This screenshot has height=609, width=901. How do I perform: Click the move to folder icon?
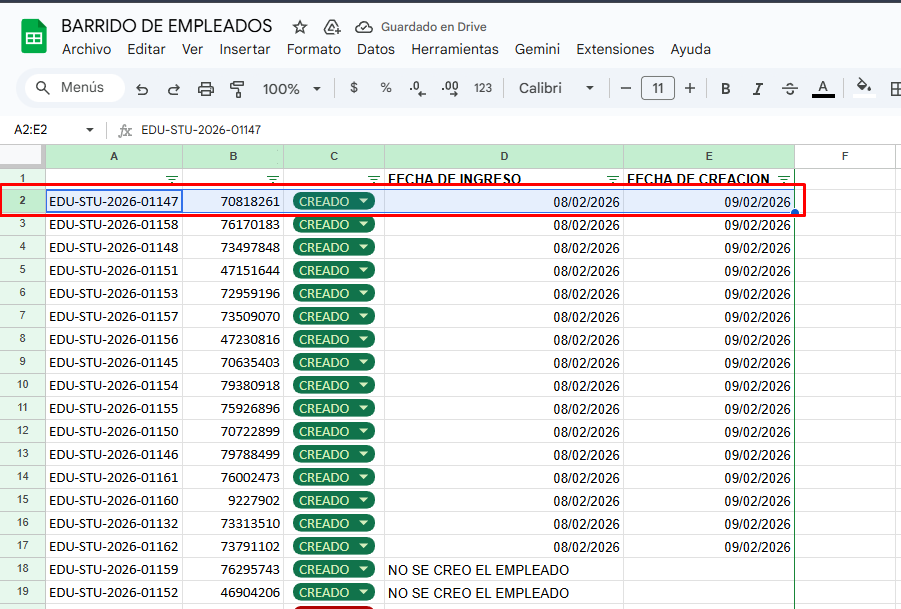pyautogui.click(x=332, y=27)
